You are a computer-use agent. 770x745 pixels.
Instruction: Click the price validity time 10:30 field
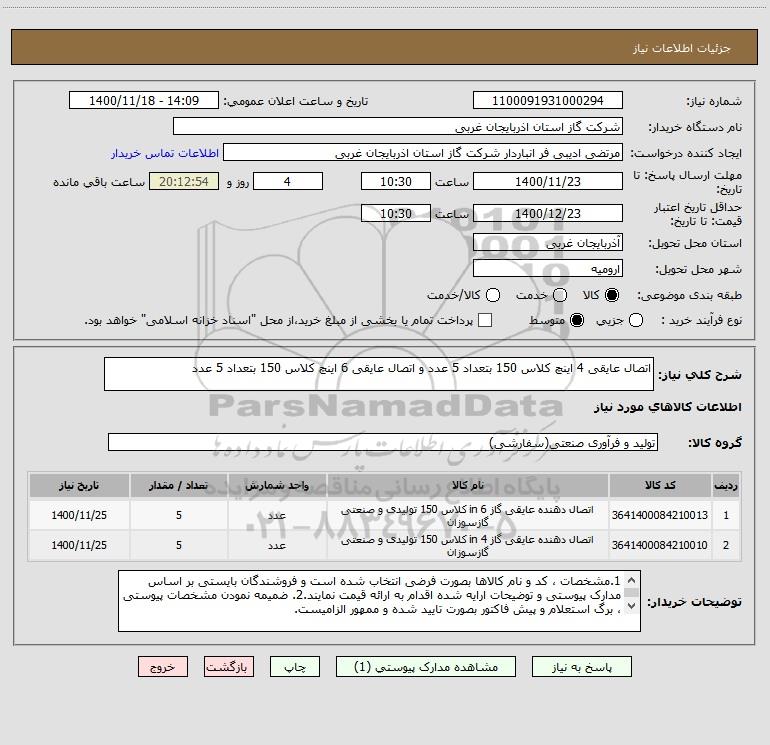(x=396, y=213)
